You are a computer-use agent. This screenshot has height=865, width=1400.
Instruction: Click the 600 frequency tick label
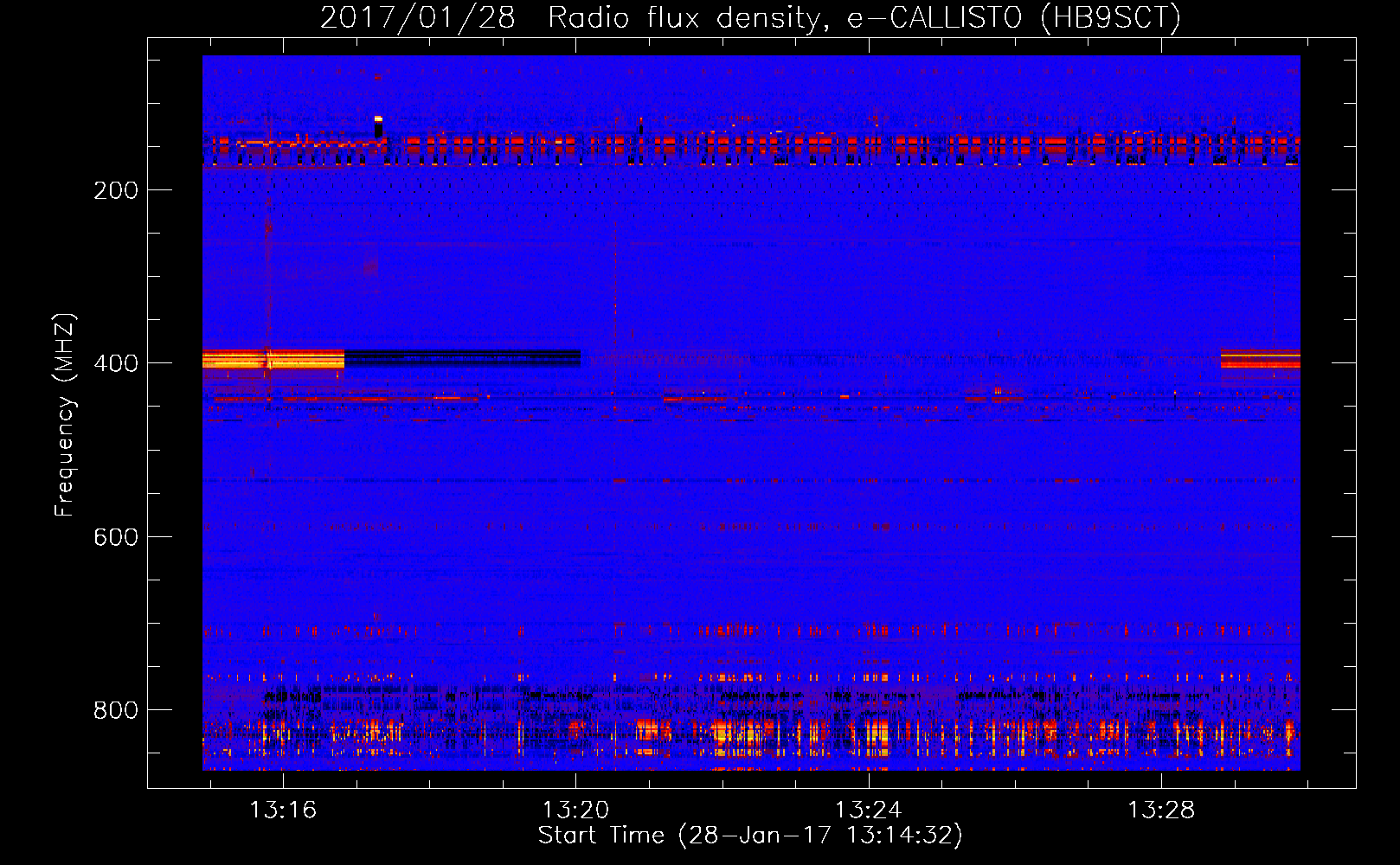116,537
